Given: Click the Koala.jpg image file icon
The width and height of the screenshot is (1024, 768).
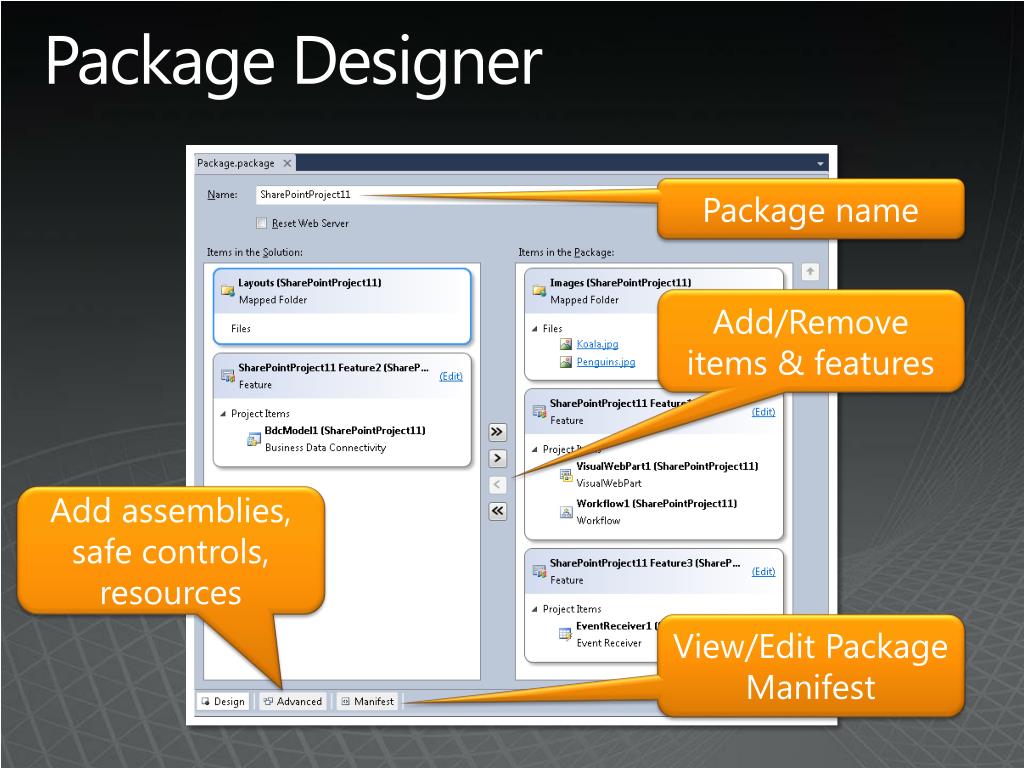Looking at the screenshot, I should (x=566, y=344).
